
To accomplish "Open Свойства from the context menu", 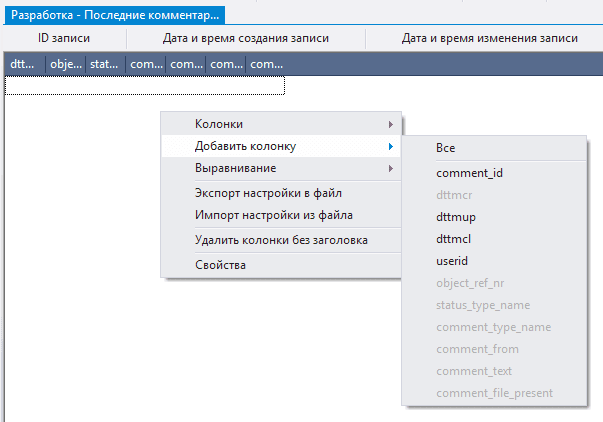I will pos(220,265).
